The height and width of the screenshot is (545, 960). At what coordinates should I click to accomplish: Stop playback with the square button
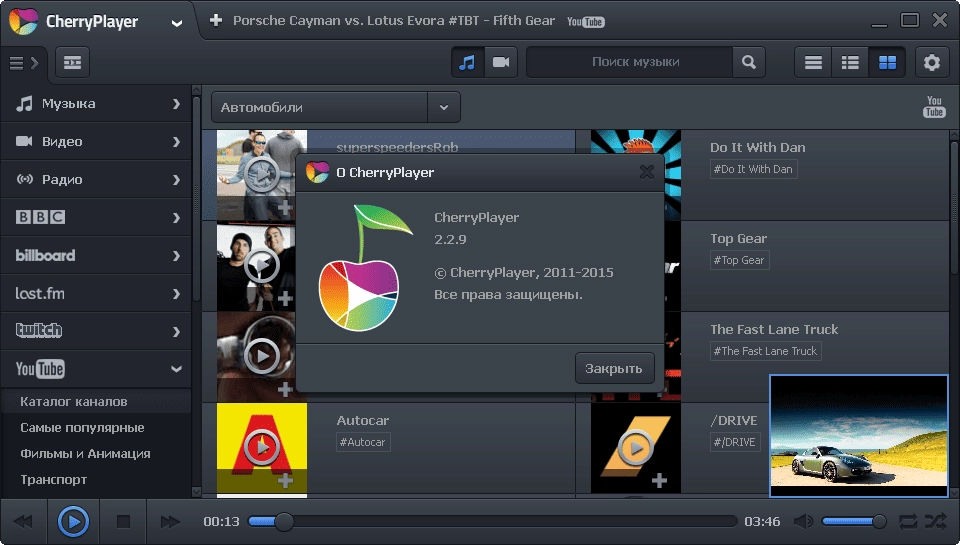coord(123,522)
